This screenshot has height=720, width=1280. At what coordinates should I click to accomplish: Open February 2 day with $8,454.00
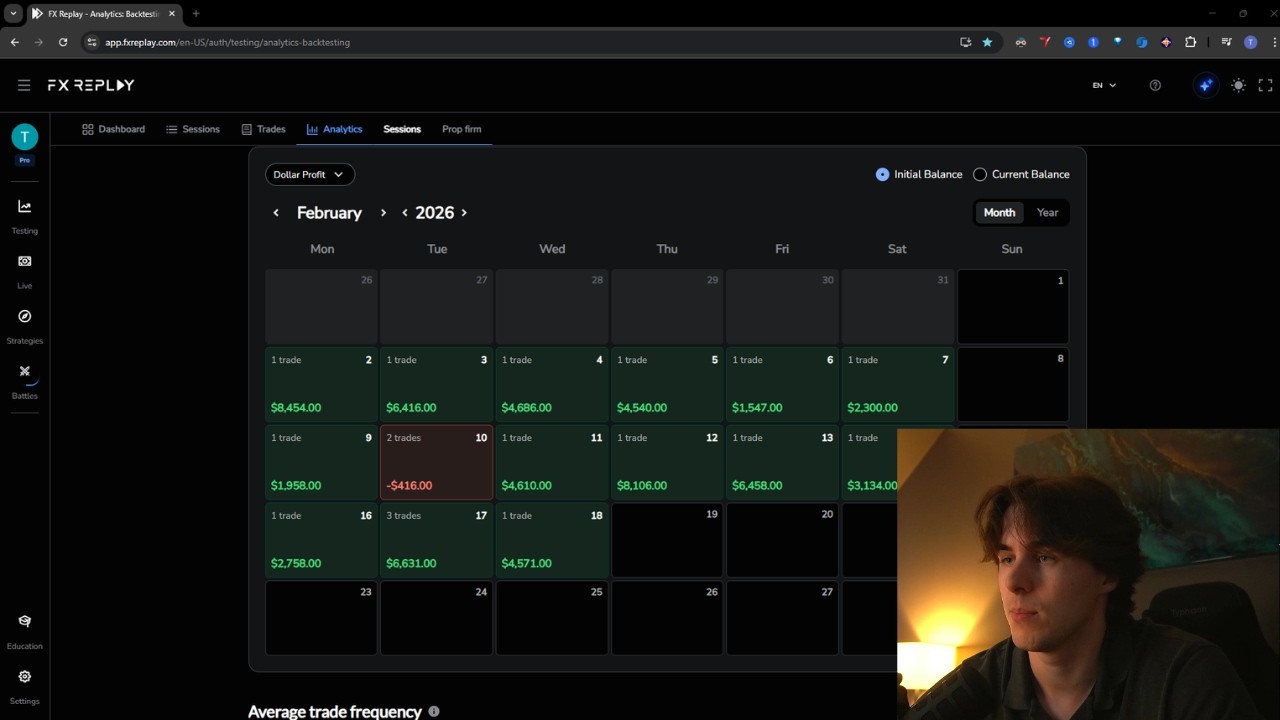tap(321, 384)
